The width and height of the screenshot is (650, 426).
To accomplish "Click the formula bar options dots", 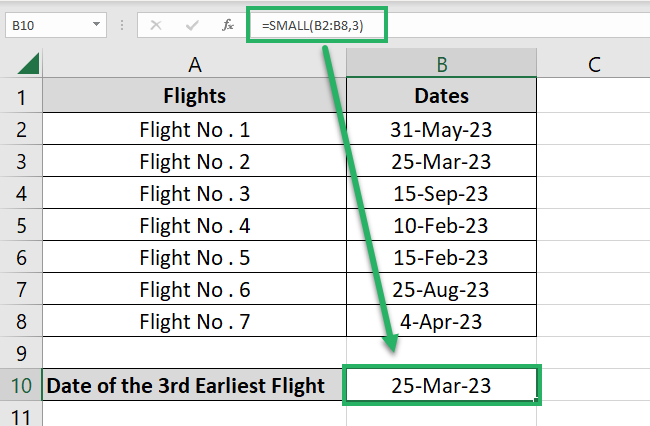I will (122, 24).
